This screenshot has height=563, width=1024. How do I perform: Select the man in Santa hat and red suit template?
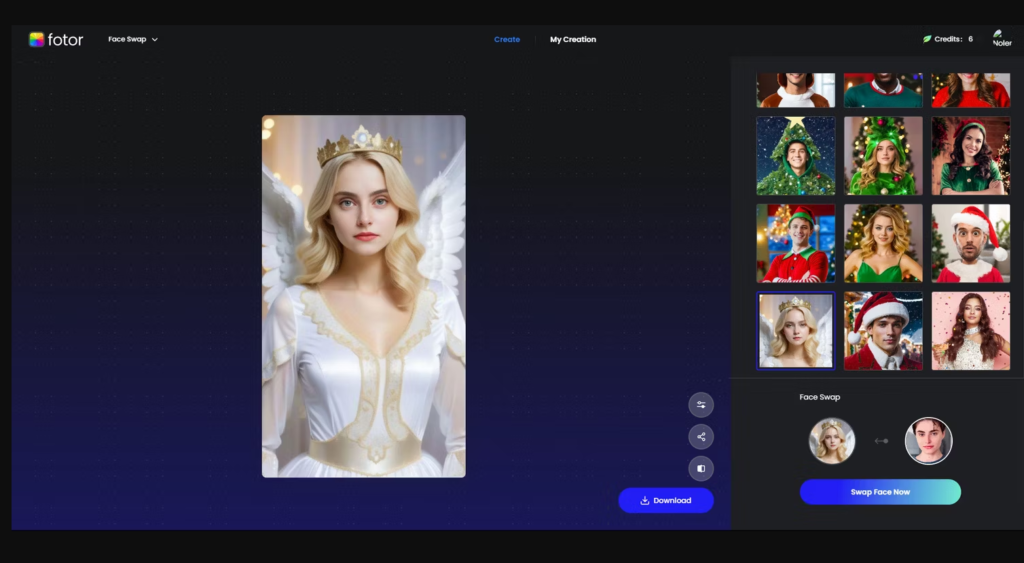pyautogui.click(x=883, y=330)
